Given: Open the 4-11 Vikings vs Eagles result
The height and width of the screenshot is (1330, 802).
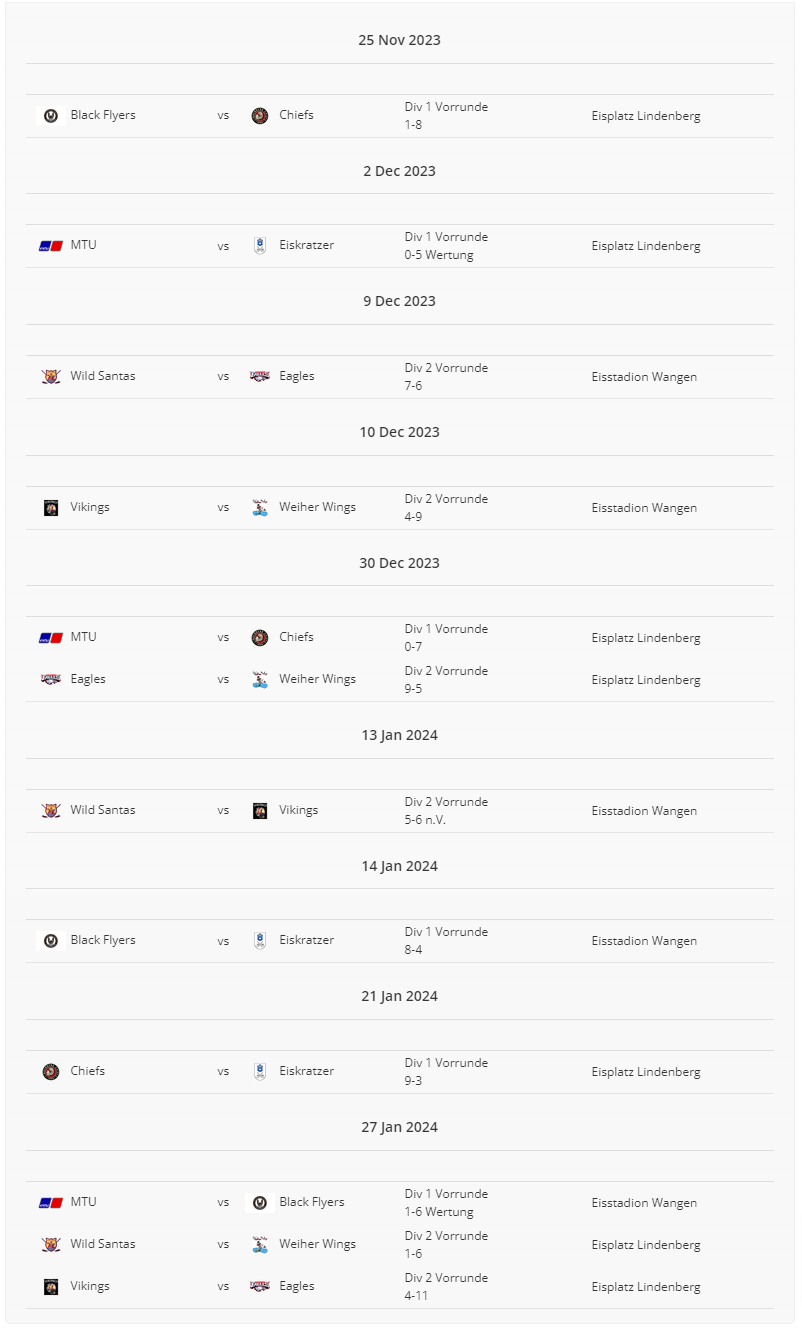Looking at the screenshot, I should tap(416, 1296).
